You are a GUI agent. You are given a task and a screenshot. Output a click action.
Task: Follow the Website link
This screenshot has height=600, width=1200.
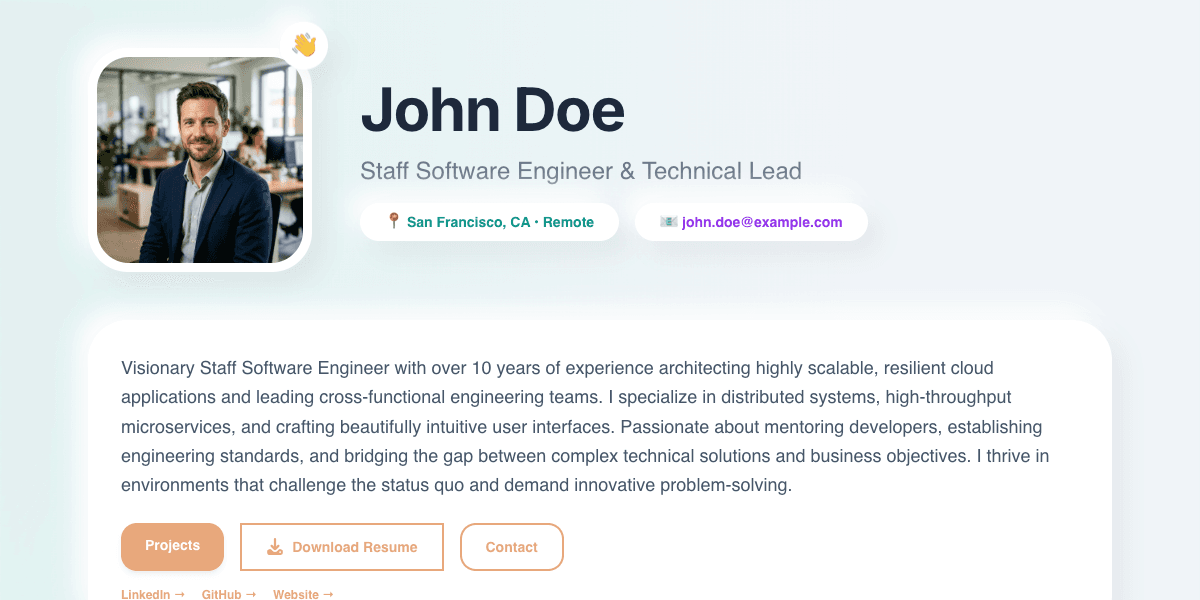[295, 594]
